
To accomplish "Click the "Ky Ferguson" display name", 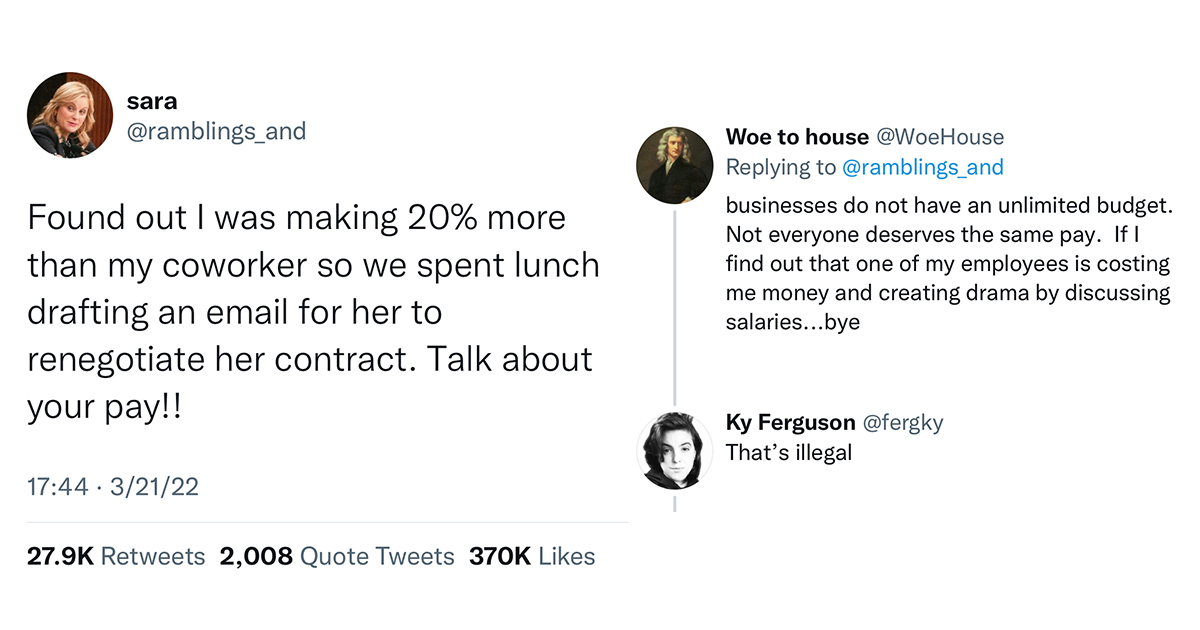I will (789, 423).
